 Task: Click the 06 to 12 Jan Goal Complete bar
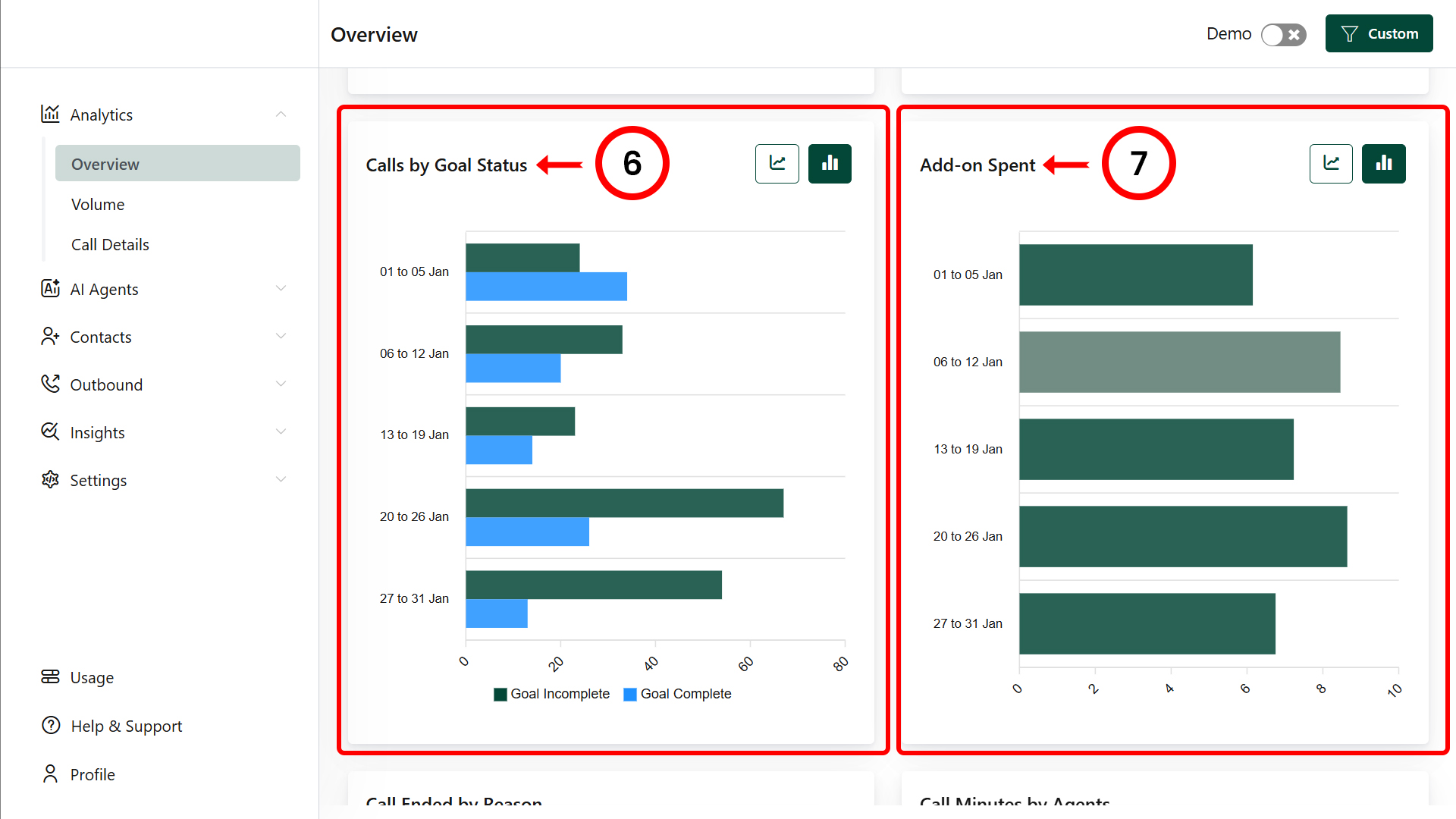pos(513,368)
